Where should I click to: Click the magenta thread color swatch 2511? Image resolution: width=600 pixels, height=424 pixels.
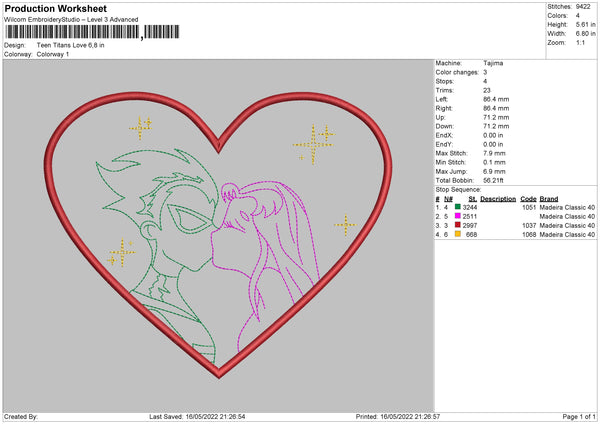pos(457,216)
